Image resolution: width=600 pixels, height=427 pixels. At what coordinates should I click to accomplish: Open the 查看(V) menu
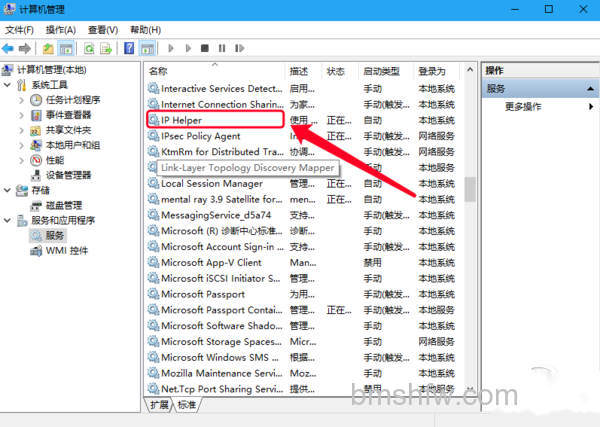click(103, 30)
